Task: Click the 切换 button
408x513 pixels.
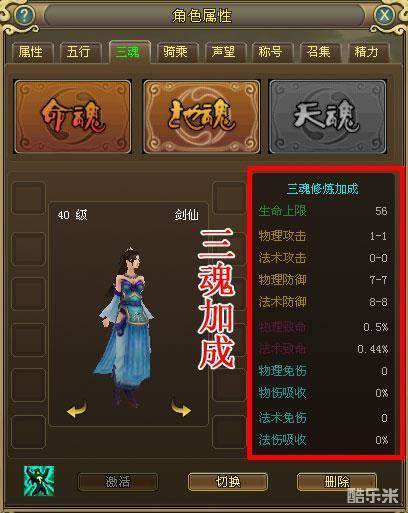Action: [228, 482]
